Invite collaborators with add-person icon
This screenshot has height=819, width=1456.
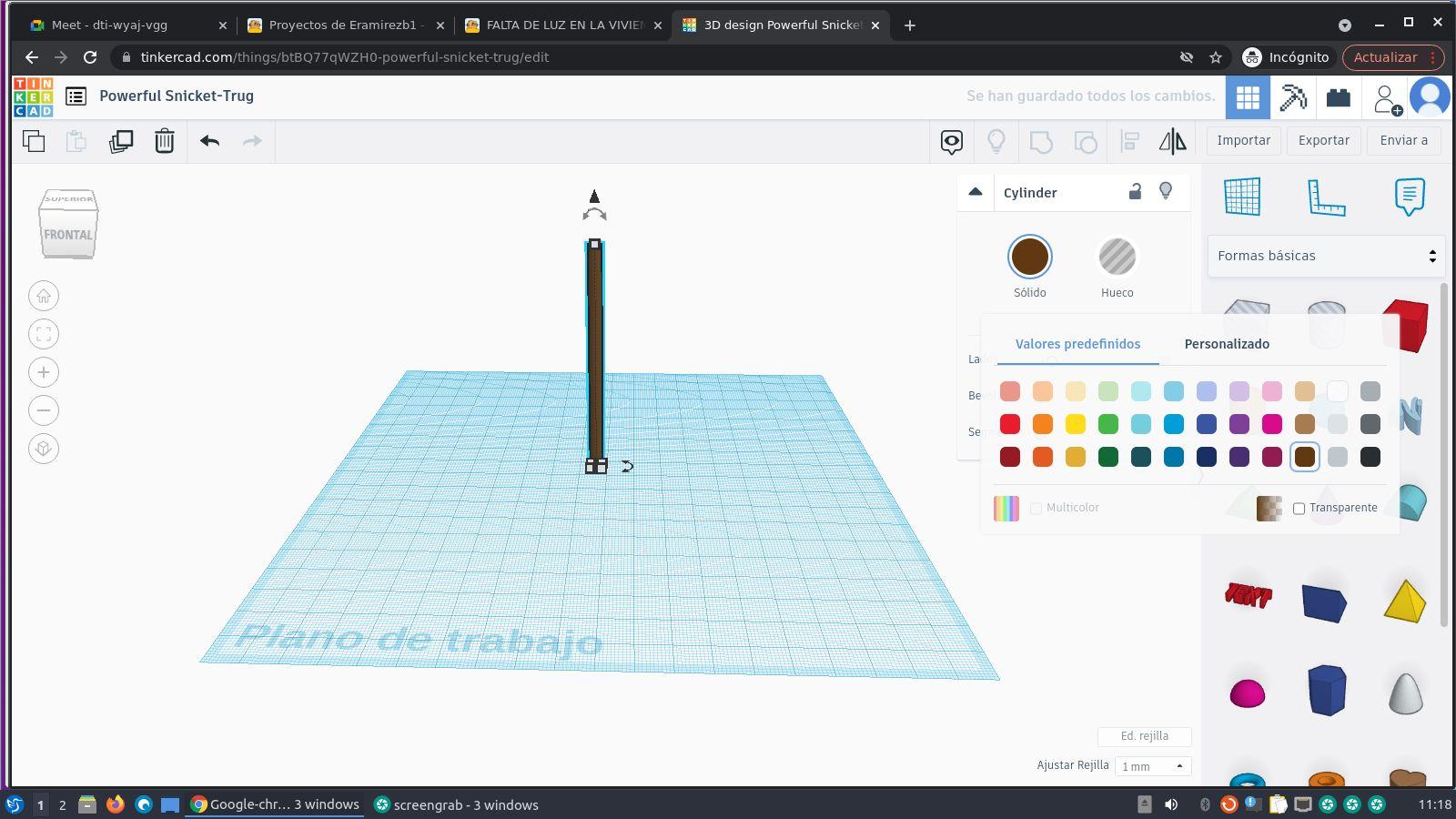1387,98
